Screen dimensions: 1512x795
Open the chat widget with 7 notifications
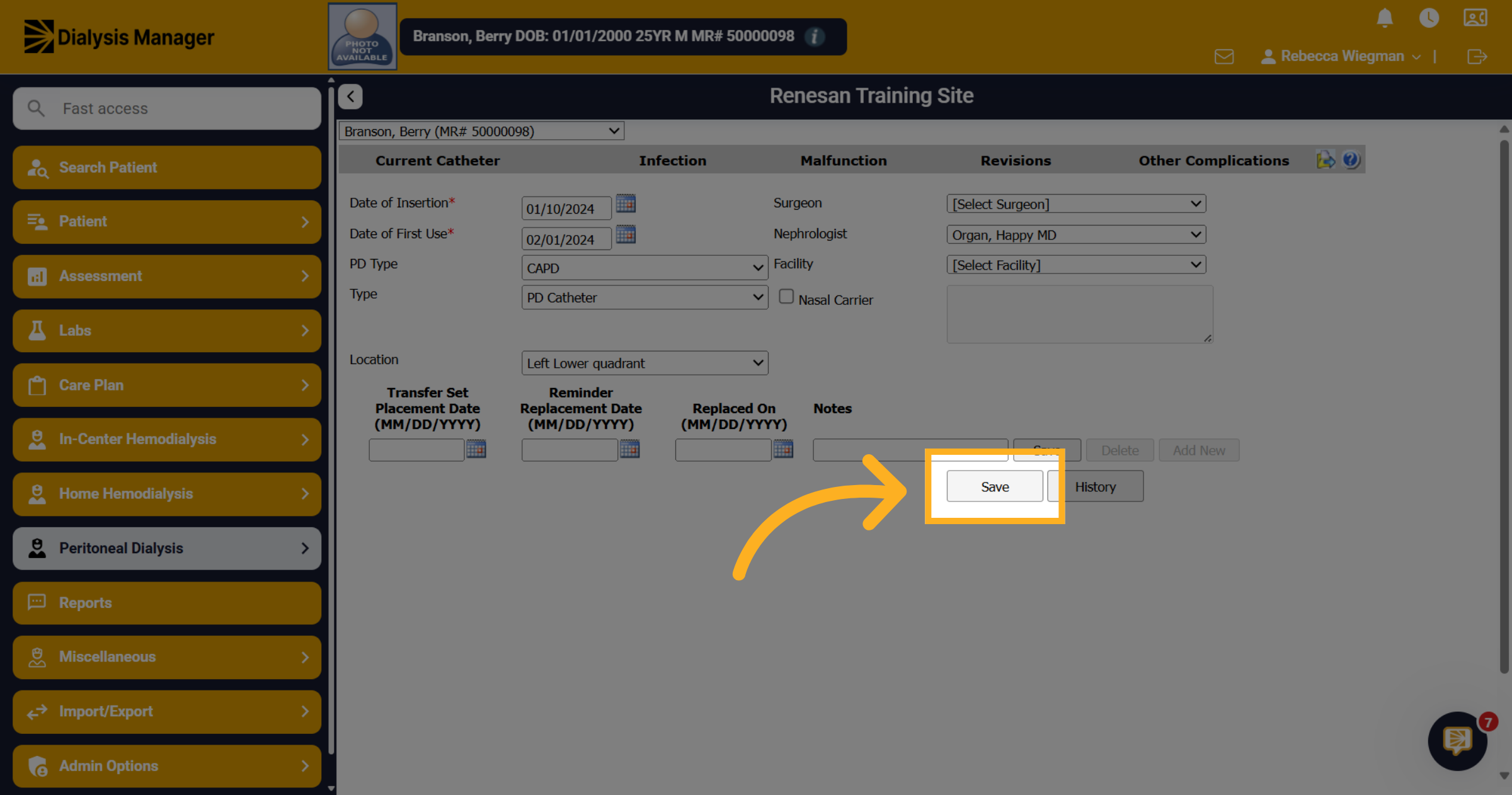[1458, 741]
